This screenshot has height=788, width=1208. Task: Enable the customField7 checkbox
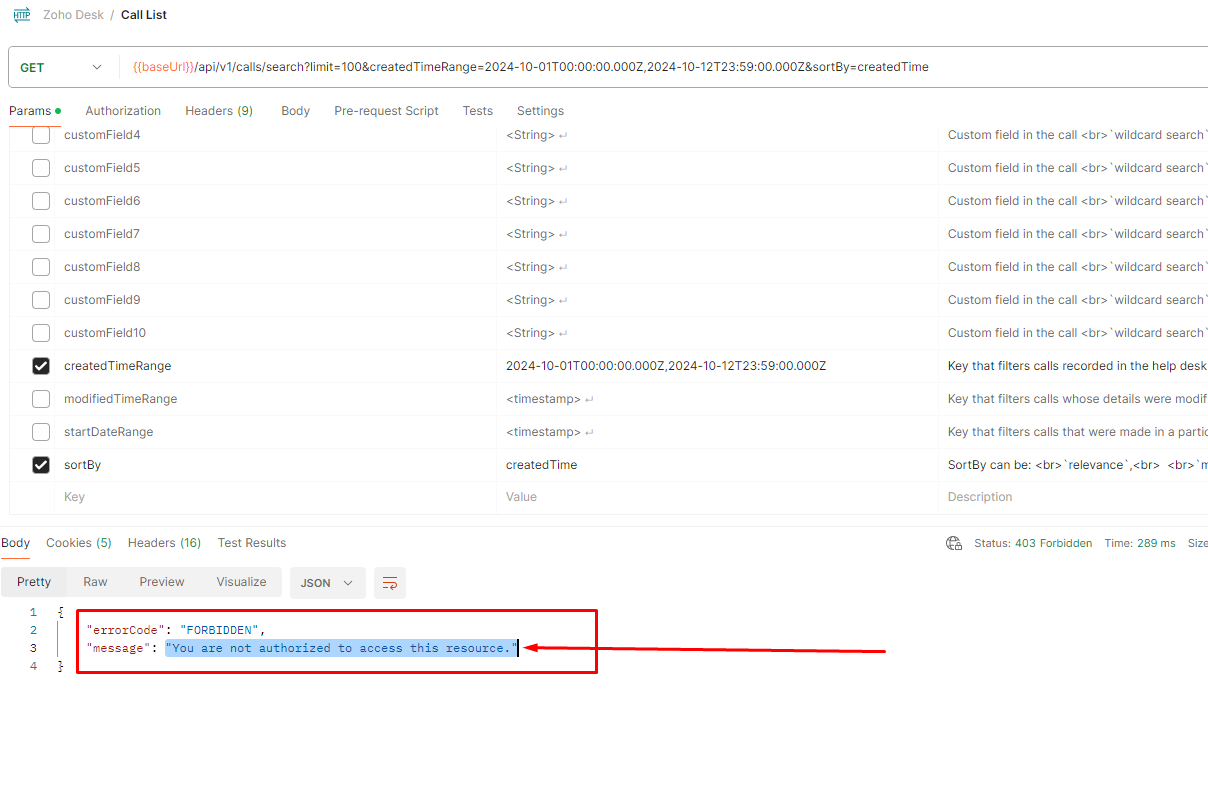click(x=41, y=234)
